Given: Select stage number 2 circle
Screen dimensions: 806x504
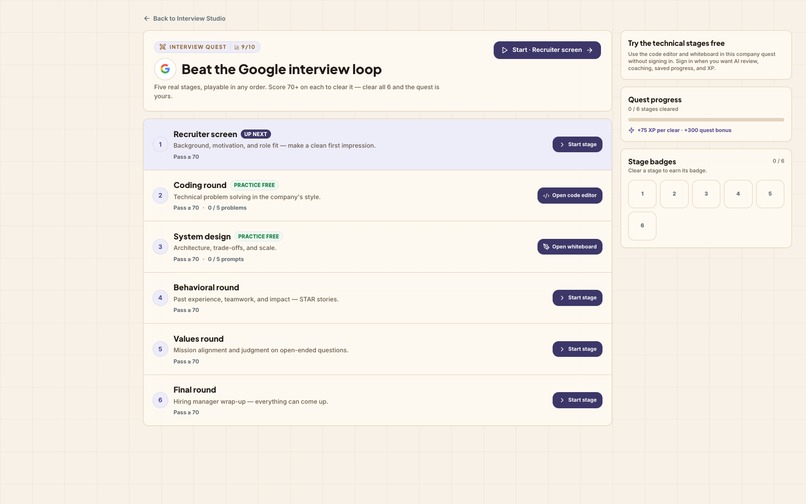Looking at the screenshot, I should 160,195.
